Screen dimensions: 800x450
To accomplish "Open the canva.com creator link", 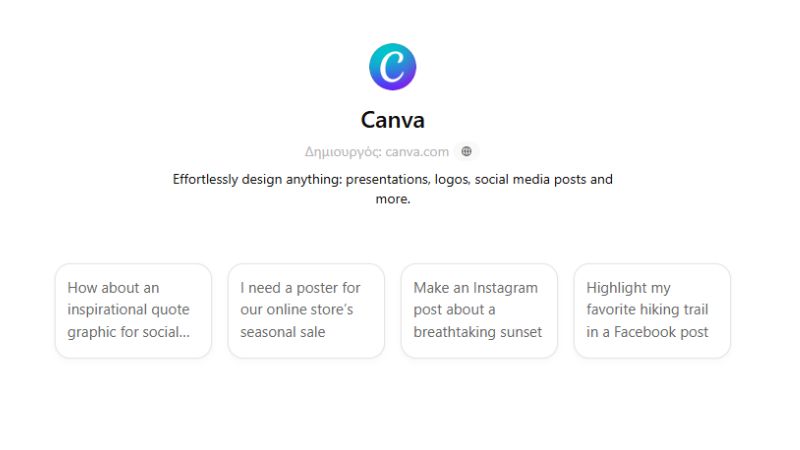I will 417,152.
